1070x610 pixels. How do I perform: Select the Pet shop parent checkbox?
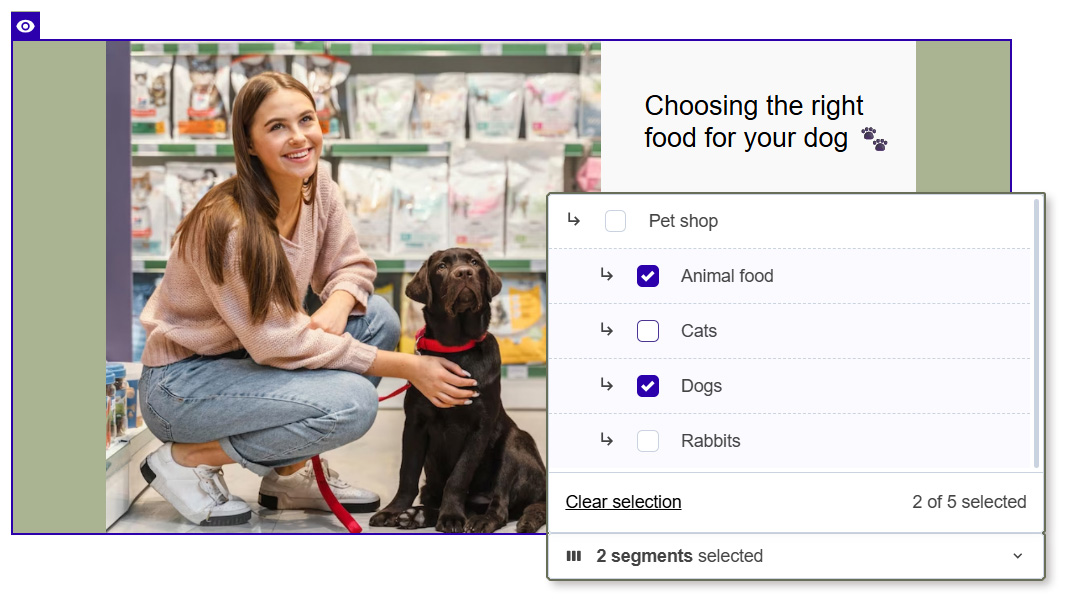[616, 221]
